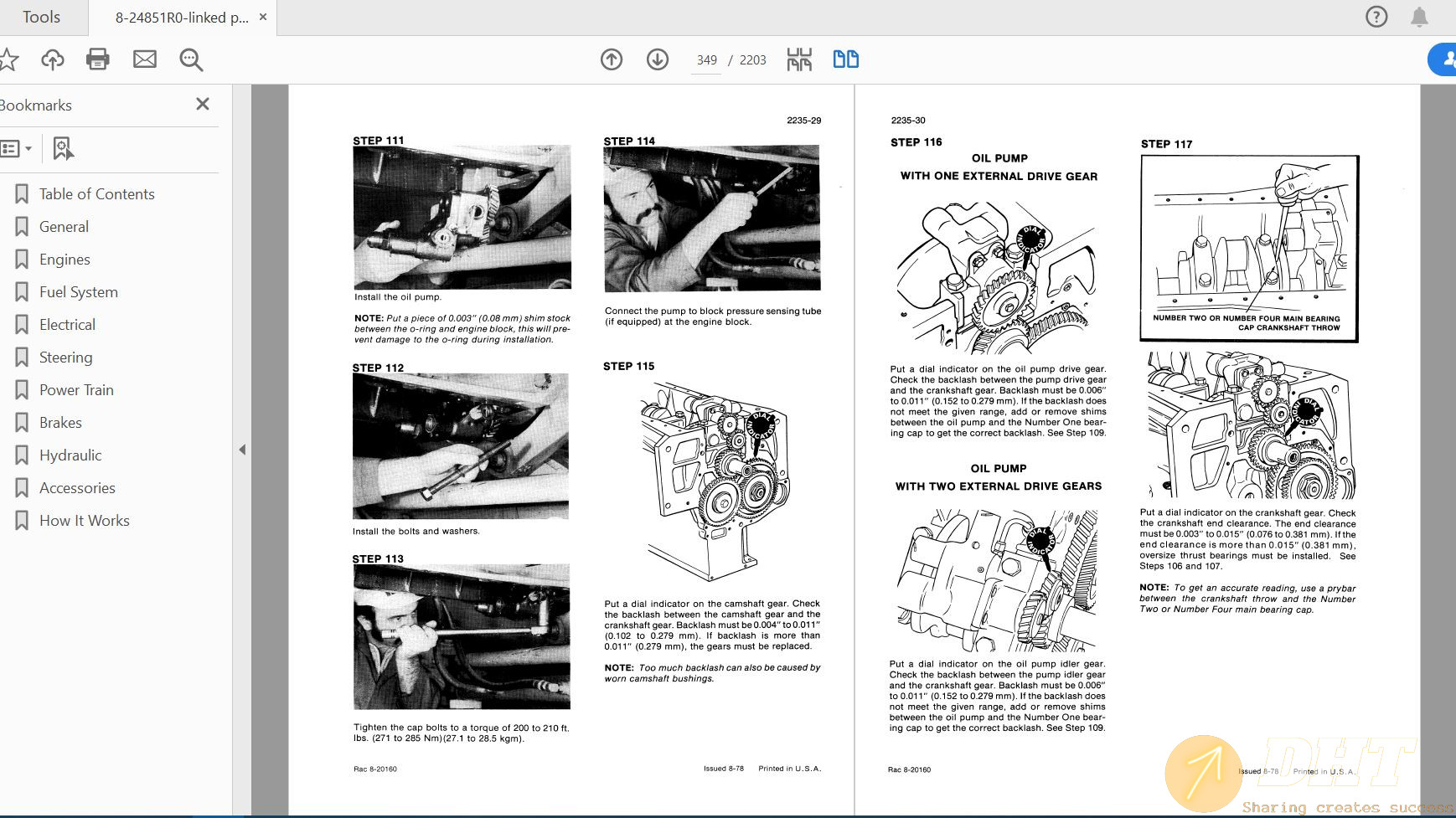Add this document to favorites star

pos(8,59)
